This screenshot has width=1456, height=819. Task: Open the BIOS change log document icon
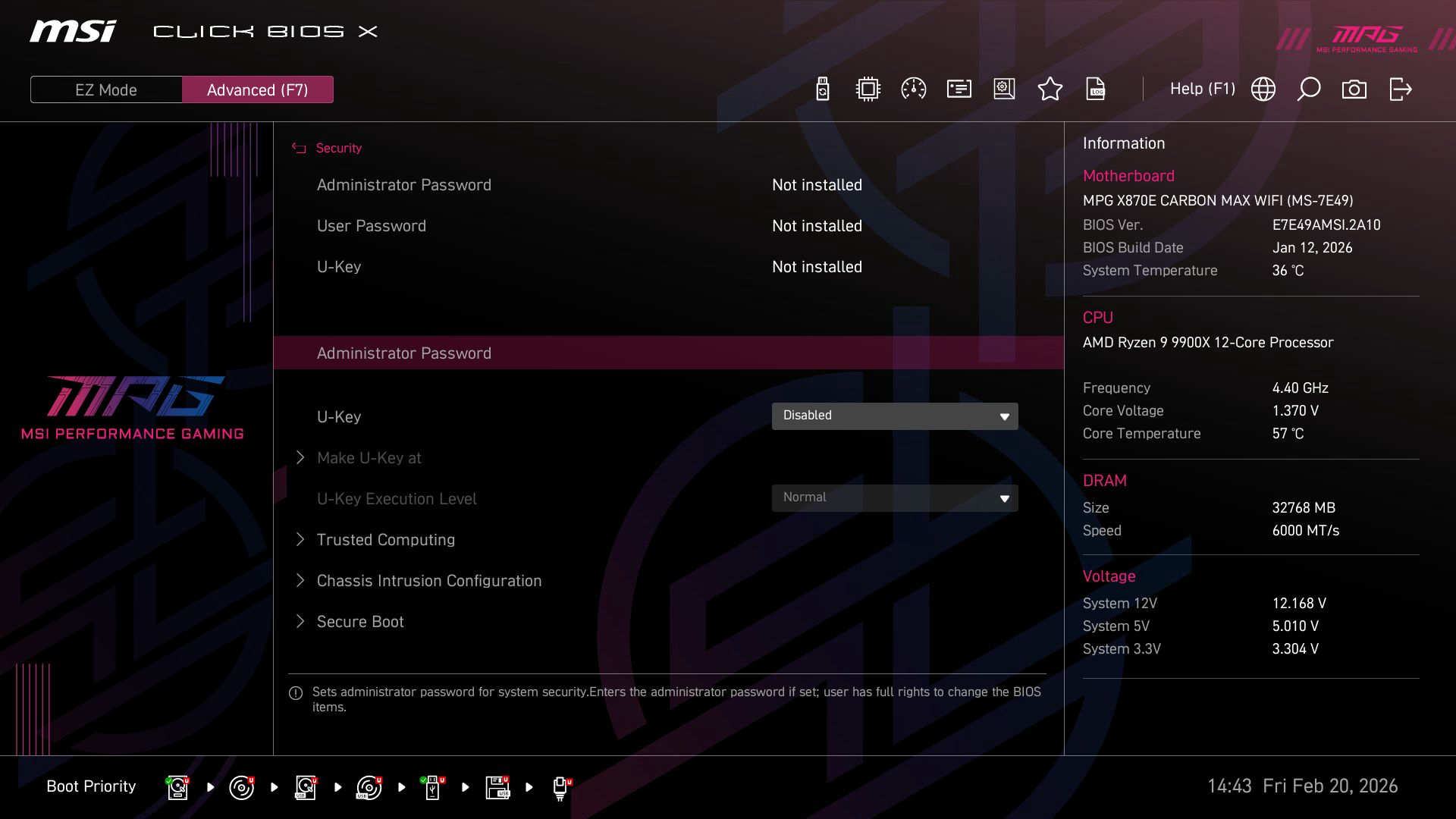[x=1096, y=89]
